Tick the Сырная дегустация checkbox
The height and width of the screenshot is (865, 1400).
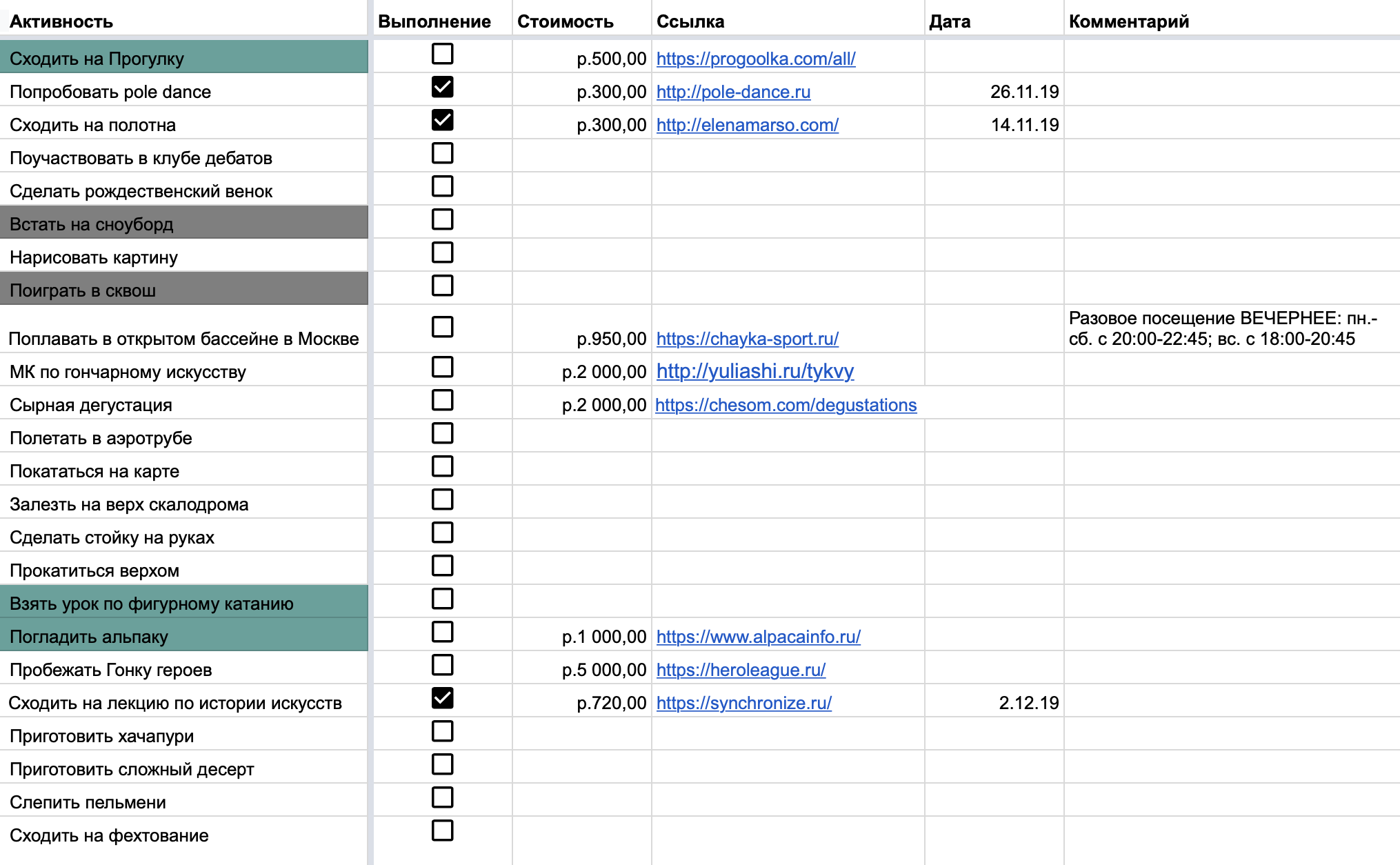click(x=442, y=400)
